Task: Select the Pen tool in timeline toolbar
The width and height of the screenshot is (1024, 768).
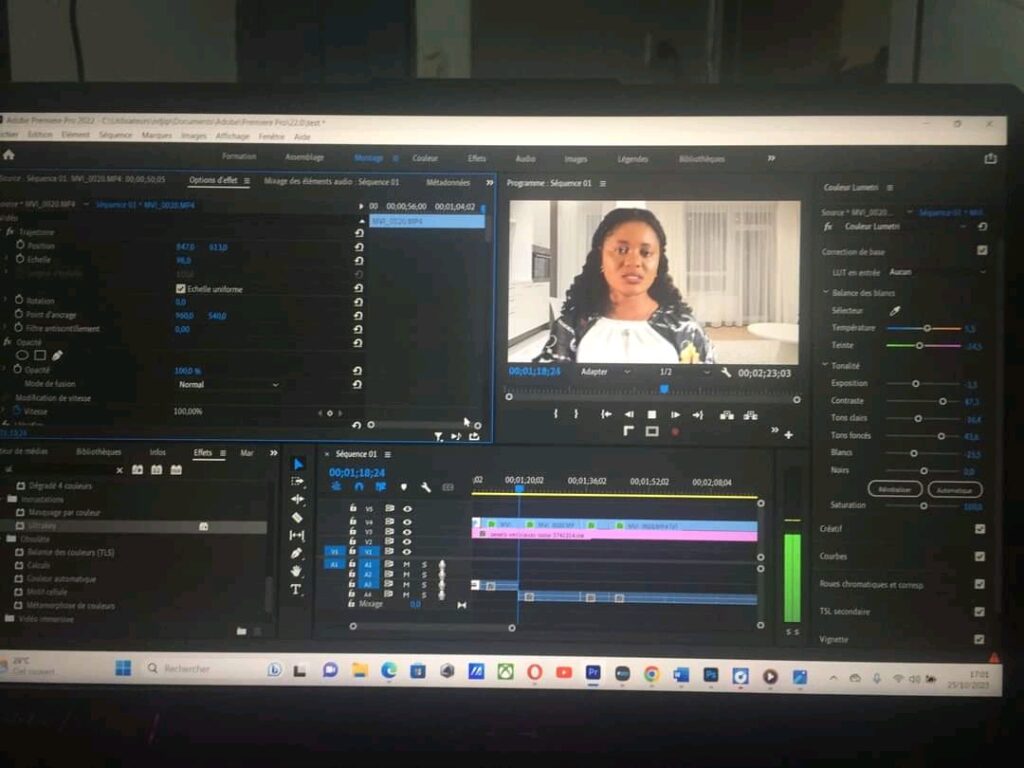Action: coord(296,553)
